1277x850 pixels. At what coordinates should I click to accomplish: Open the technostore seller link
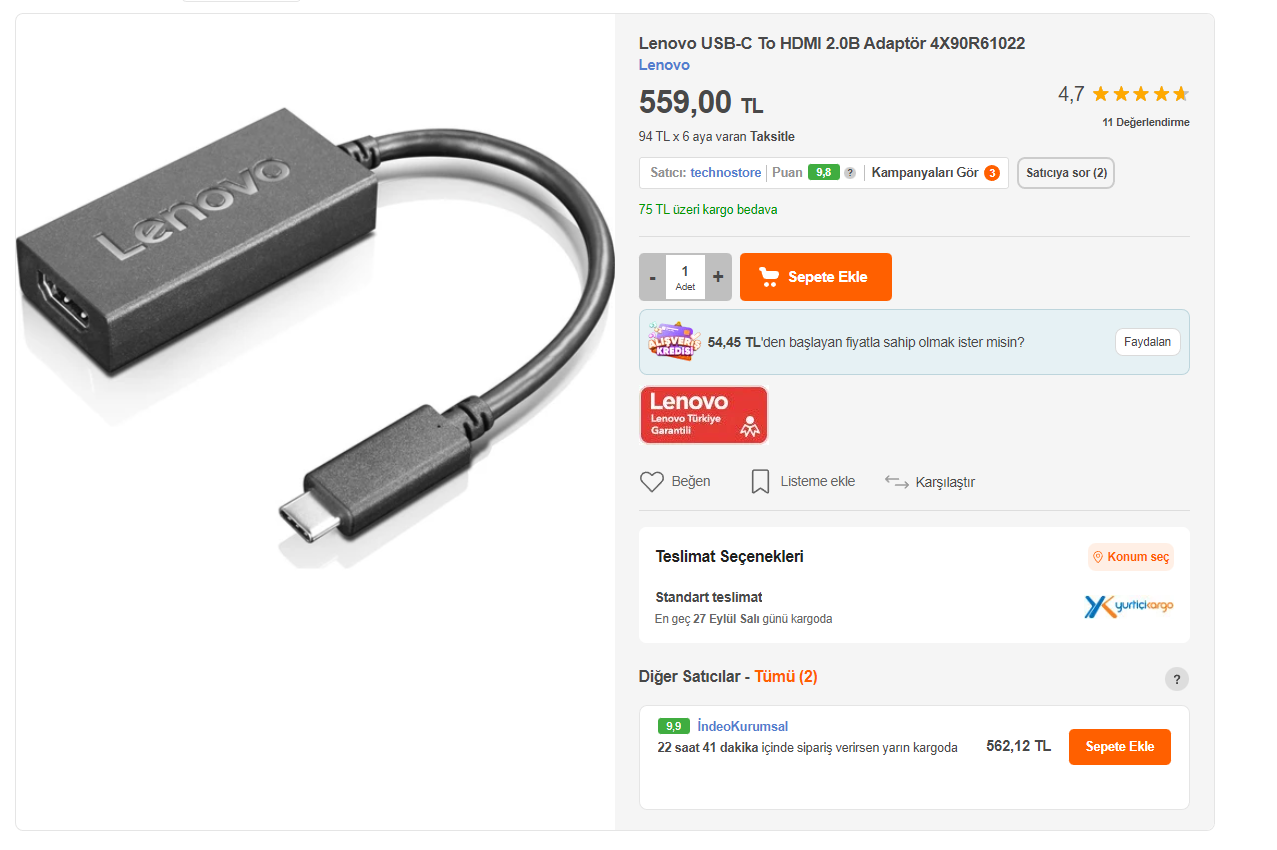coord(725,173)
